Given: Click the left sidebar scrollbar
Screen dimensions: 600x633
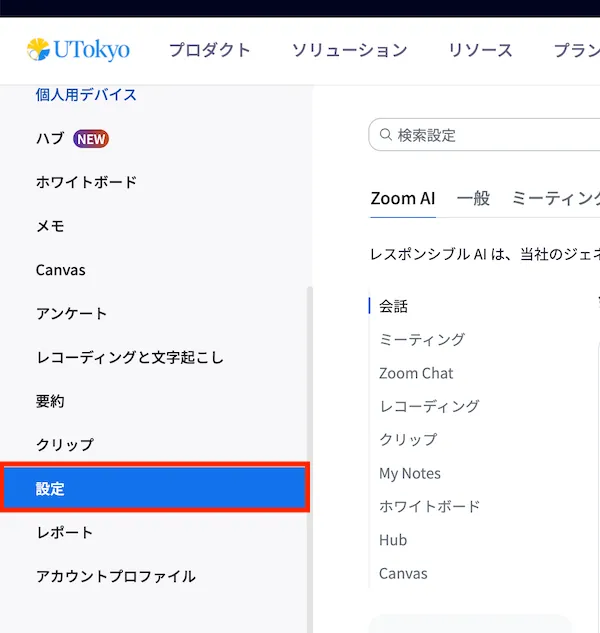Looking at the screenshot, I should pyautogui.click(x=310, y=460).
